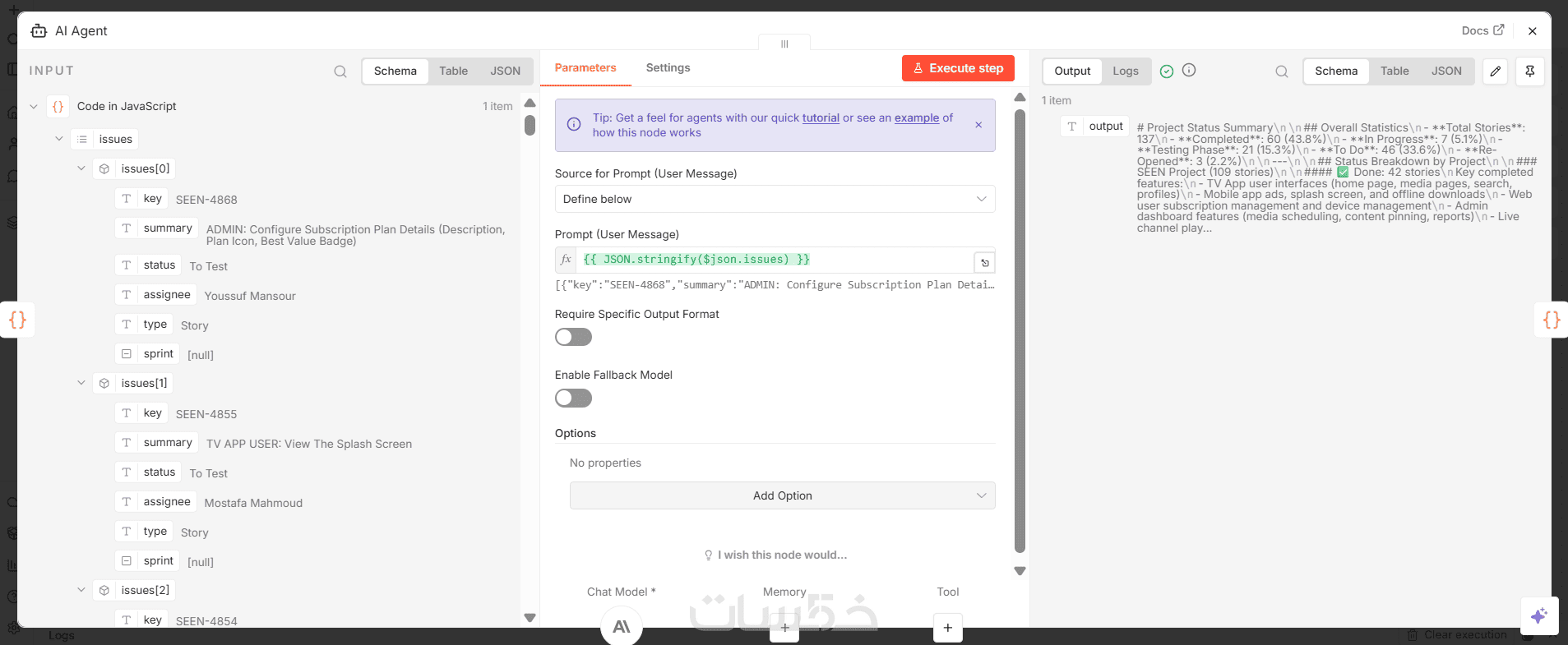Open AI assistant sparkle button
Image resolution: width=1568 pixels, height=645 pixels.
1539,615
